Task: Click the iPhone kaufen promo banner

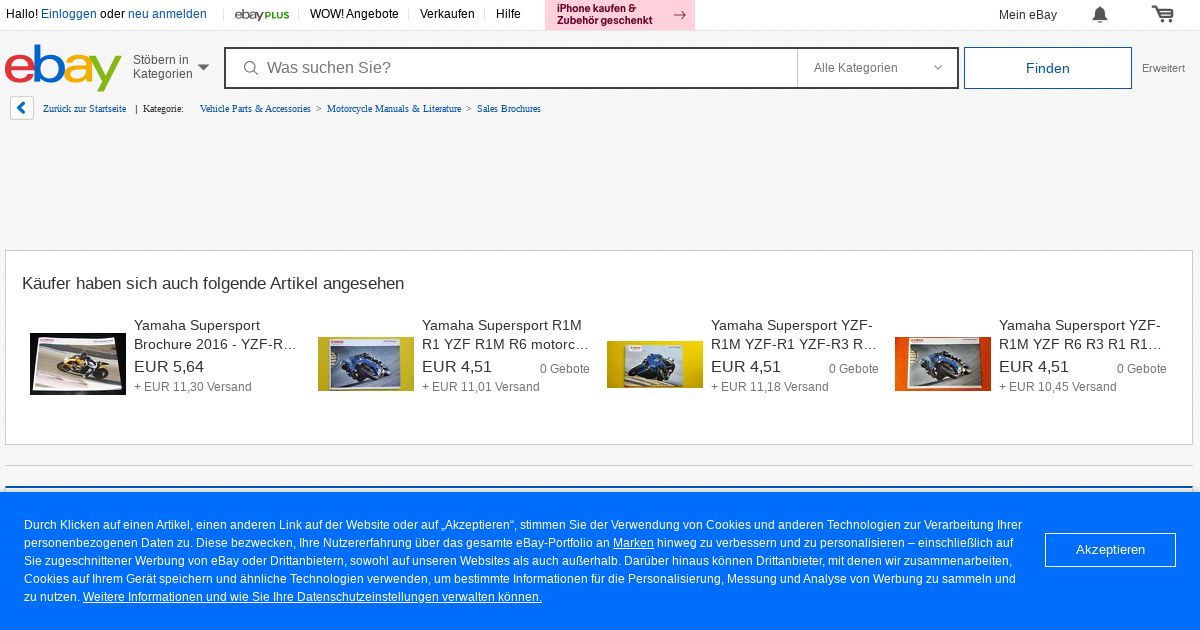Action: click(x=620, y=15)
